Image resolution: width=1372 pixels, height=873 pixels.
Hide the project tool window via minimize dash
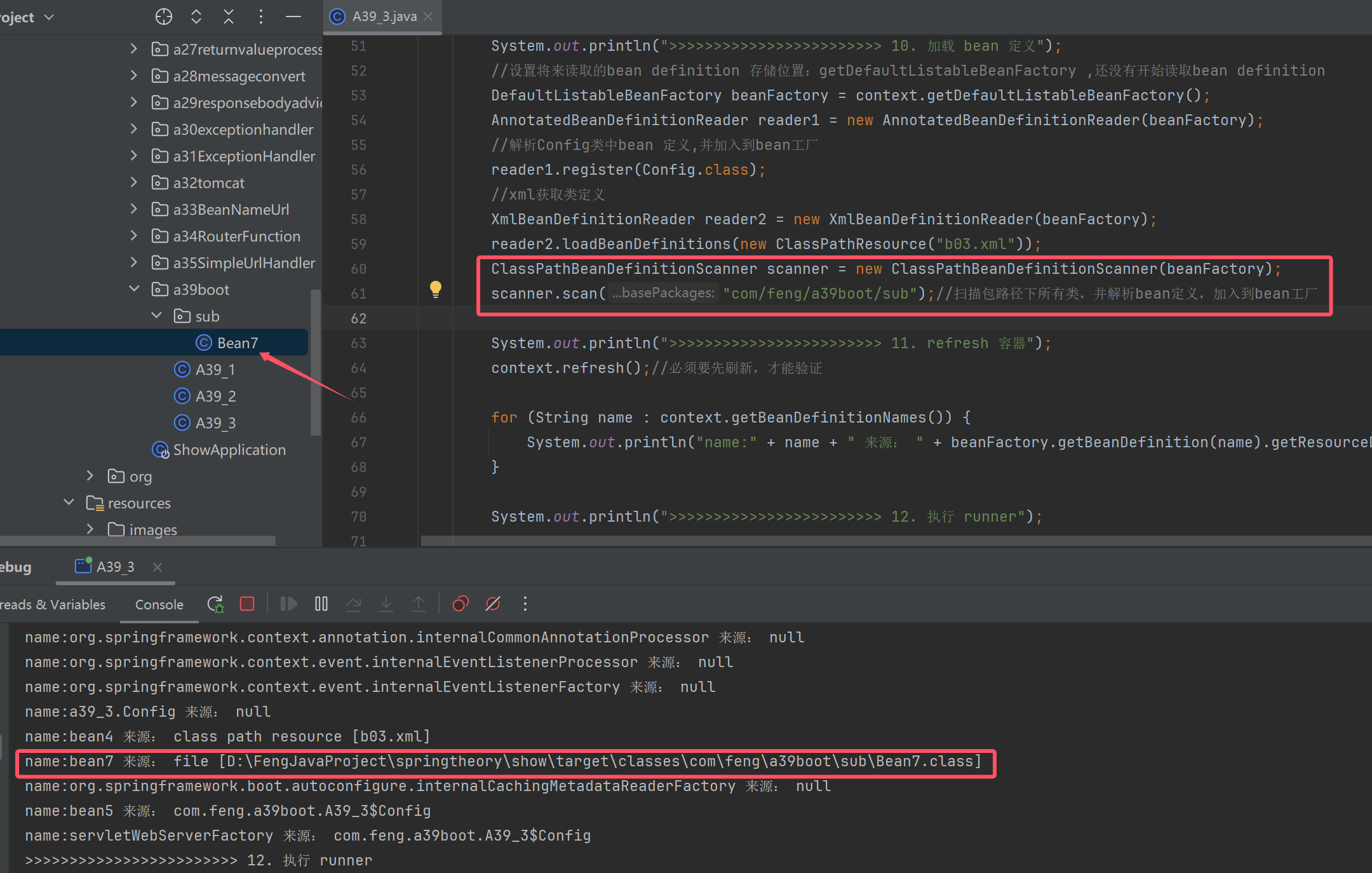[x=293, y=17]
